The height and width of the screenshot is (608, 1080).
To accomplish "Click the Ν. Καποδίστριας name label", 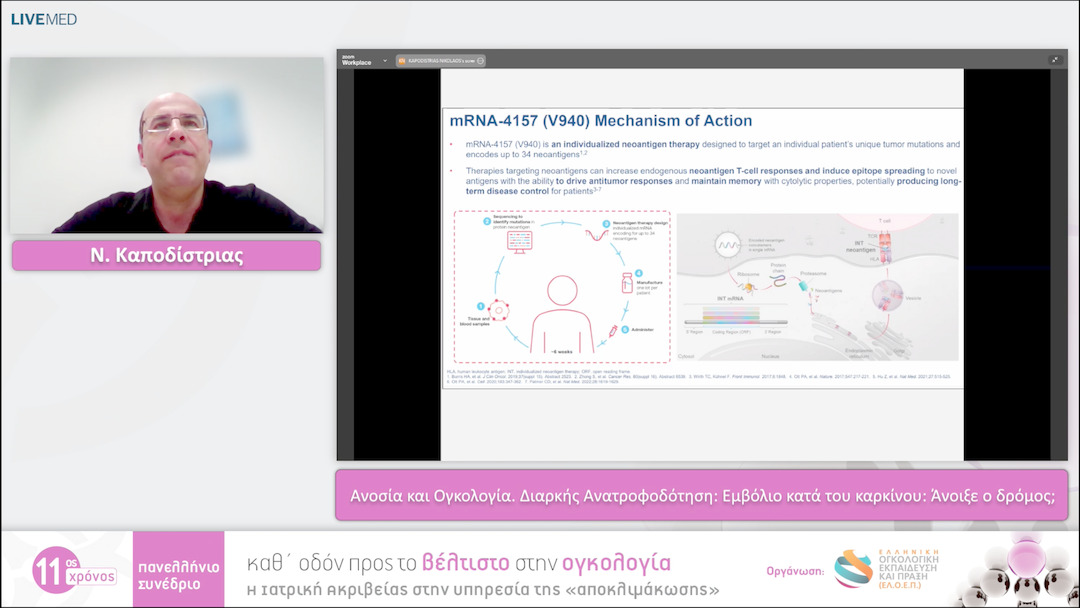I will (x=167, y=256).
